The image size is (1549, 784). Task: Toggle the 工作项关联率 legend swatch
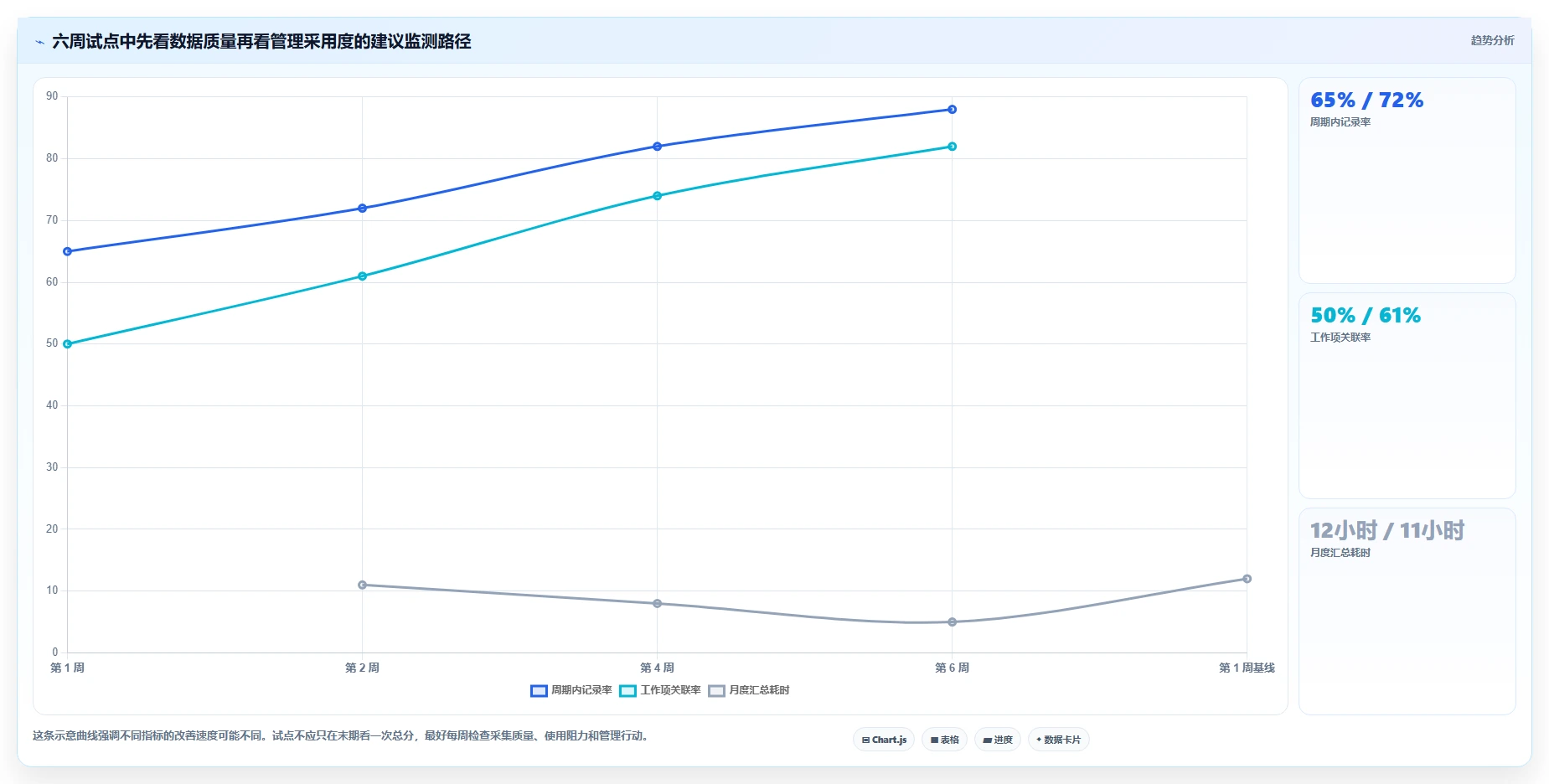pyautogui.click(x=627, y=691)
